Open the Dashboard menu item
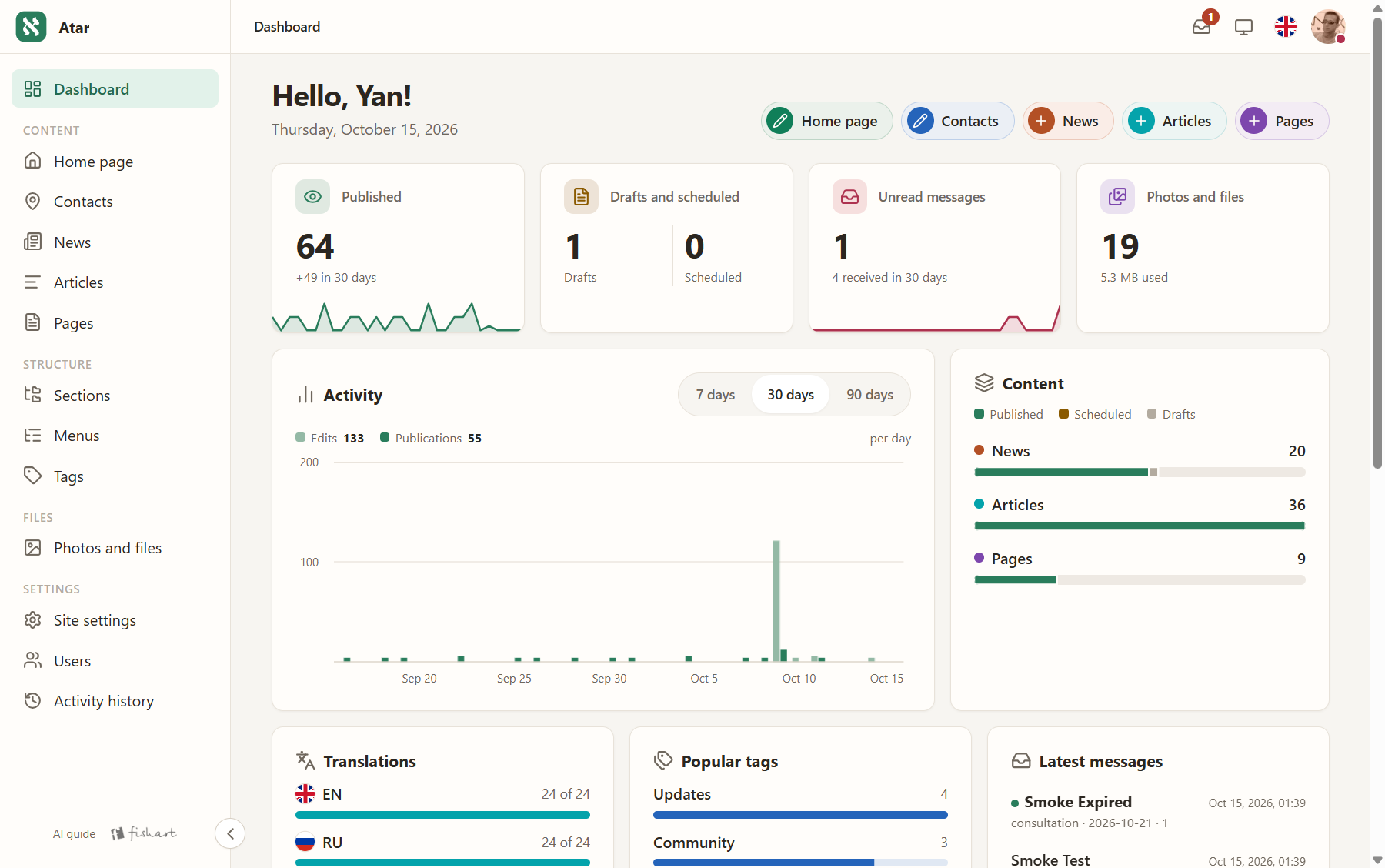The width and height of the screenshot is (1385, 868). pos(115,88)
